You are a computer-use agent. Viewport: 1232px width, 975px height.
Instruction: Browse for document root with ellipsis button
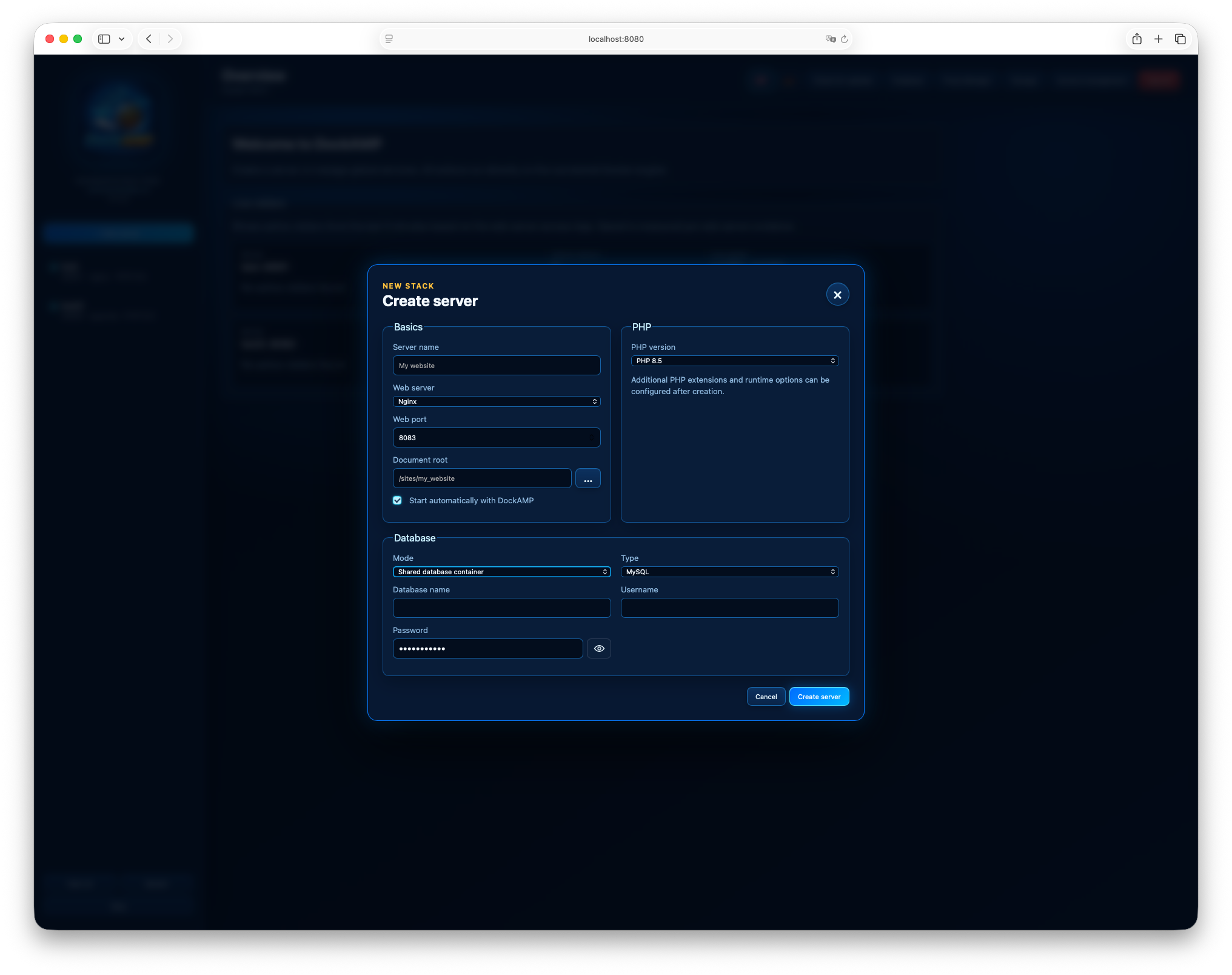pos(588,478)
